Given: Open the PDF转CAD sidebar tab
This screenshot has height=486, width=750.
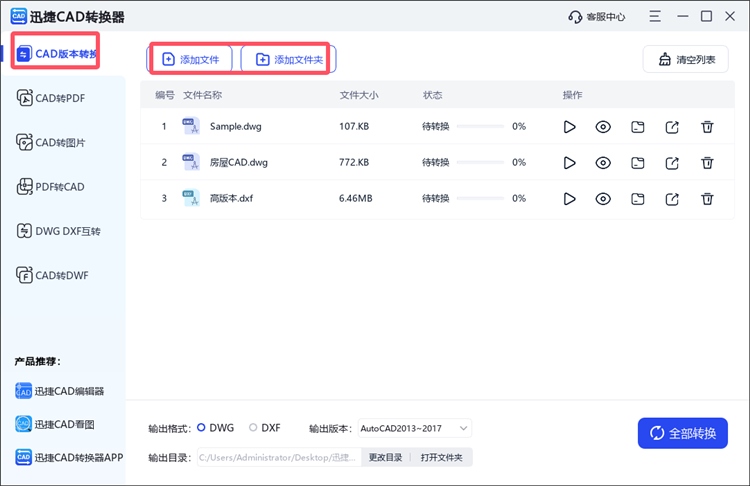Looking at the screenshot, I should coord(63,187).
